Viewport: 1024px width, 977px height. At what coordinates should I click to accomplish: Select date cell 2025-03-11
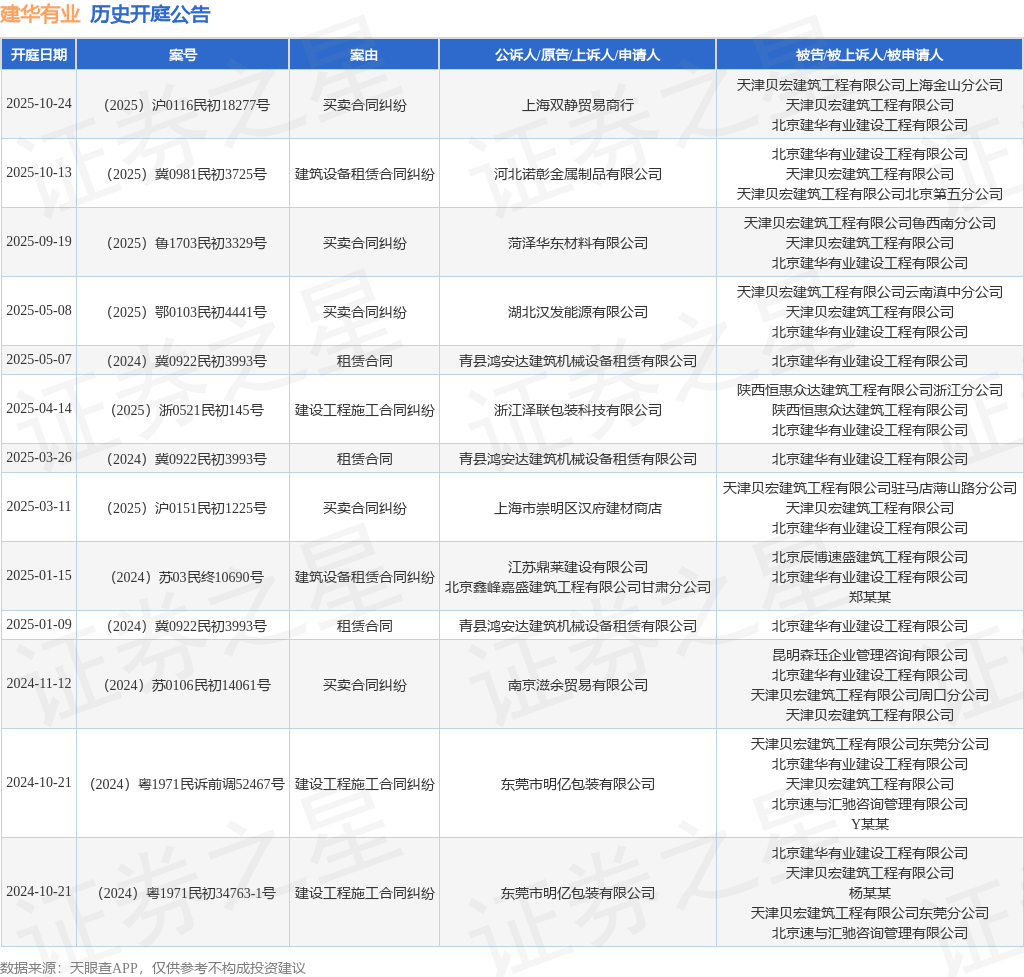pos(39,507)
